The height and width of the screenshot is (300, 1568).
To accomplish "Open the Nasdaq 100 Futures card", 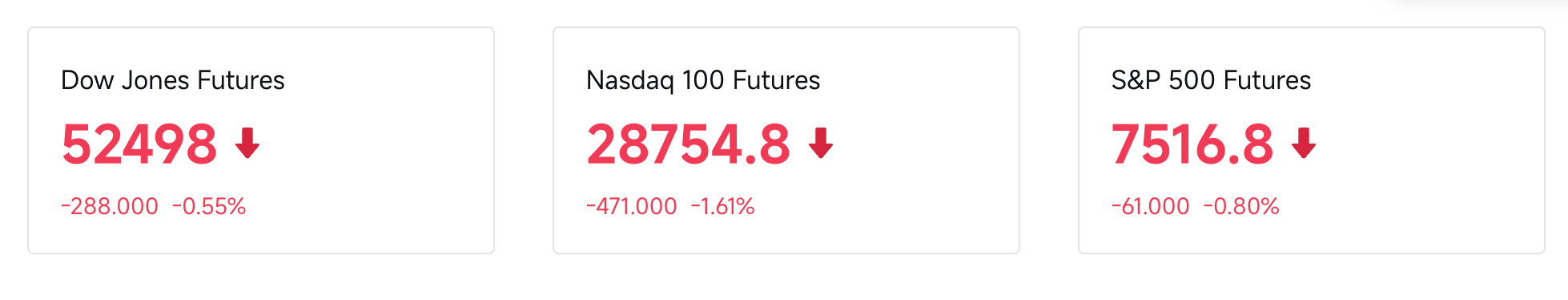I will tap(786, 140).
